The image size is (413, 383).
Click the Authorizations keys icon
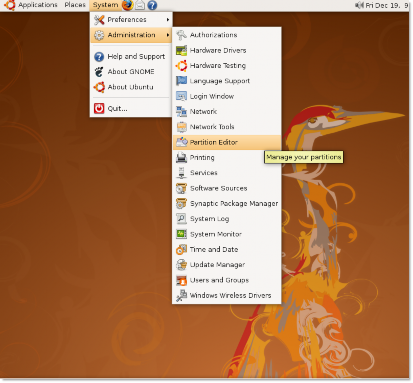point(181,35)
